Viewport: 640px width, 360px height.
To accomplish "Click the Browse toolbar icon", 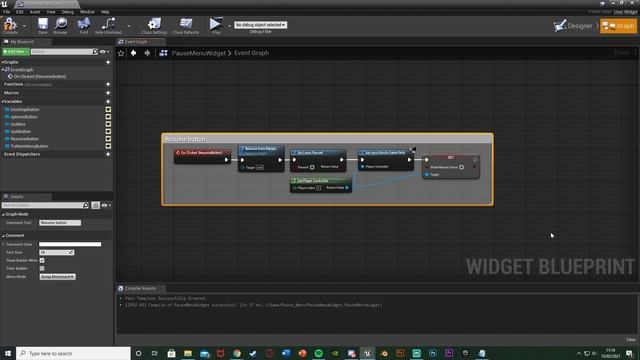I will pyautogui.click(x=61, y=25).
